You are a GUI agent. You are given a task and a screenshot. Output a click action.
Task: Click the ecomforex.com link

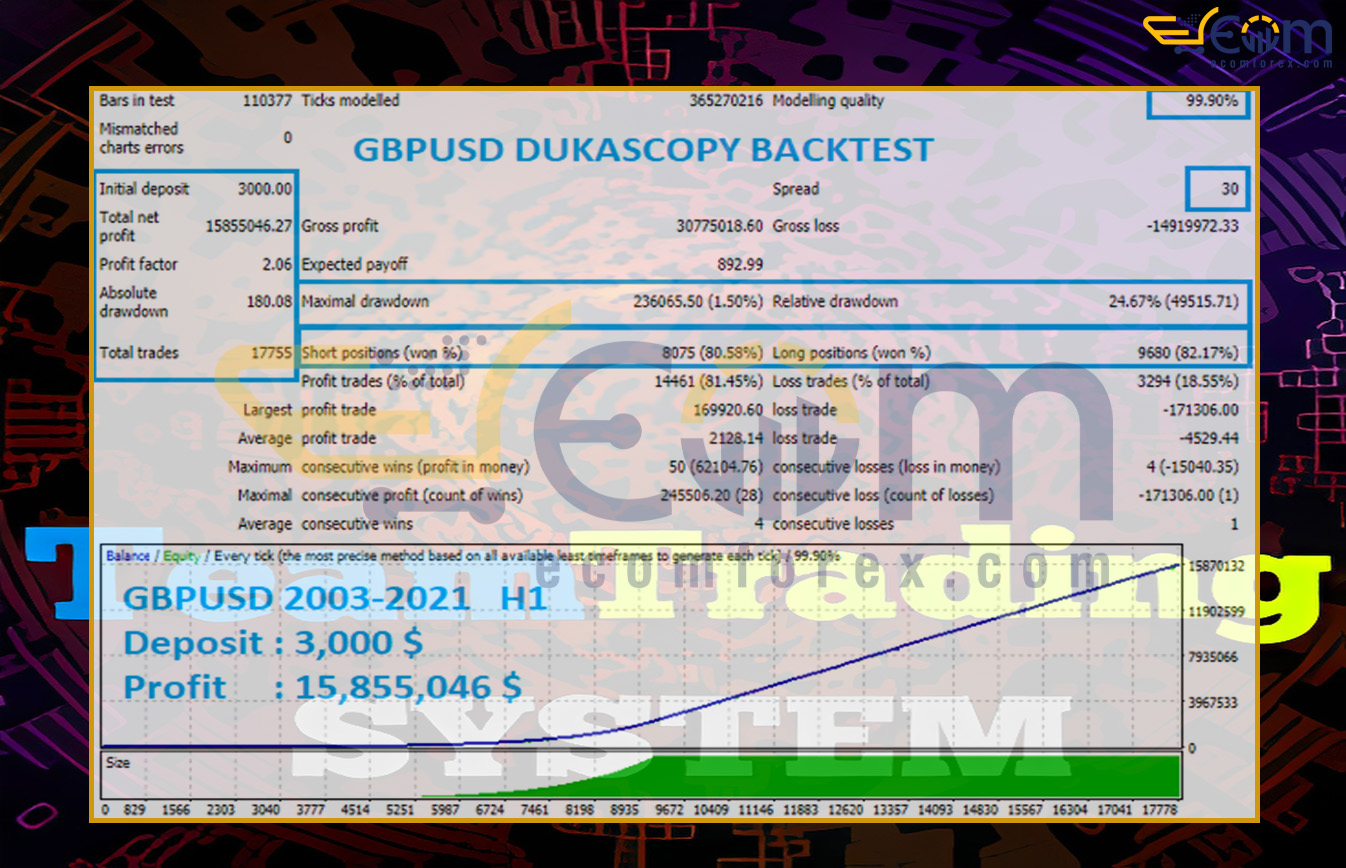click(x=1272, y=62)
